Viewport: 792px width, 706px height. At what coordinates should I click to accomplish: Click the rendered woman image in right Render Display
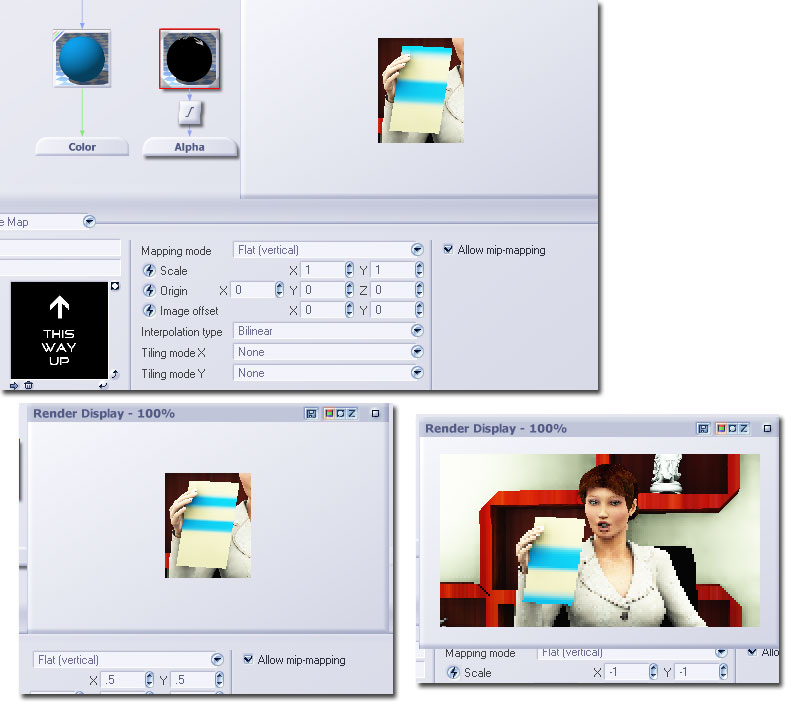(600, 540)
